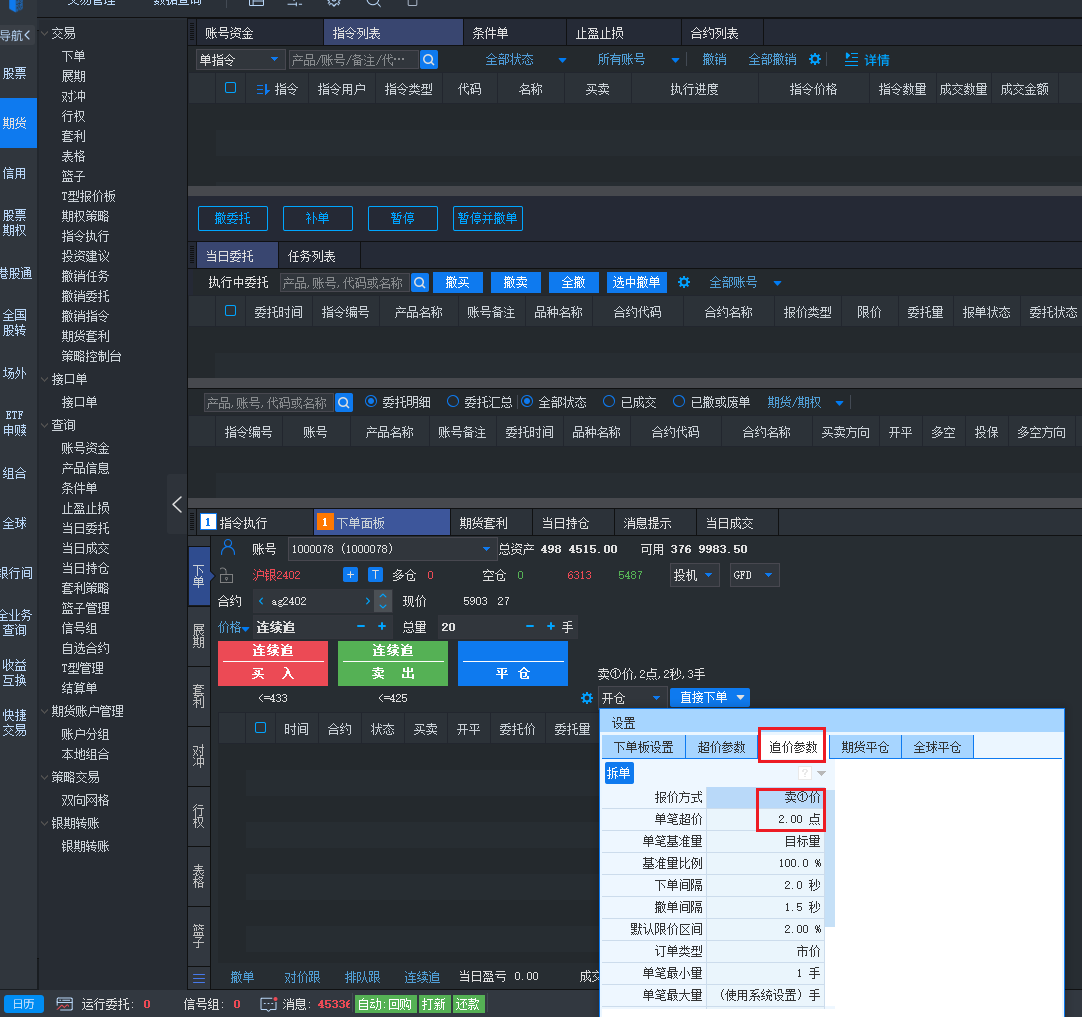Click the account user icon beside 账号
The height and width of the screenshot is (1017, 1082).
click(x=228, y=548)
